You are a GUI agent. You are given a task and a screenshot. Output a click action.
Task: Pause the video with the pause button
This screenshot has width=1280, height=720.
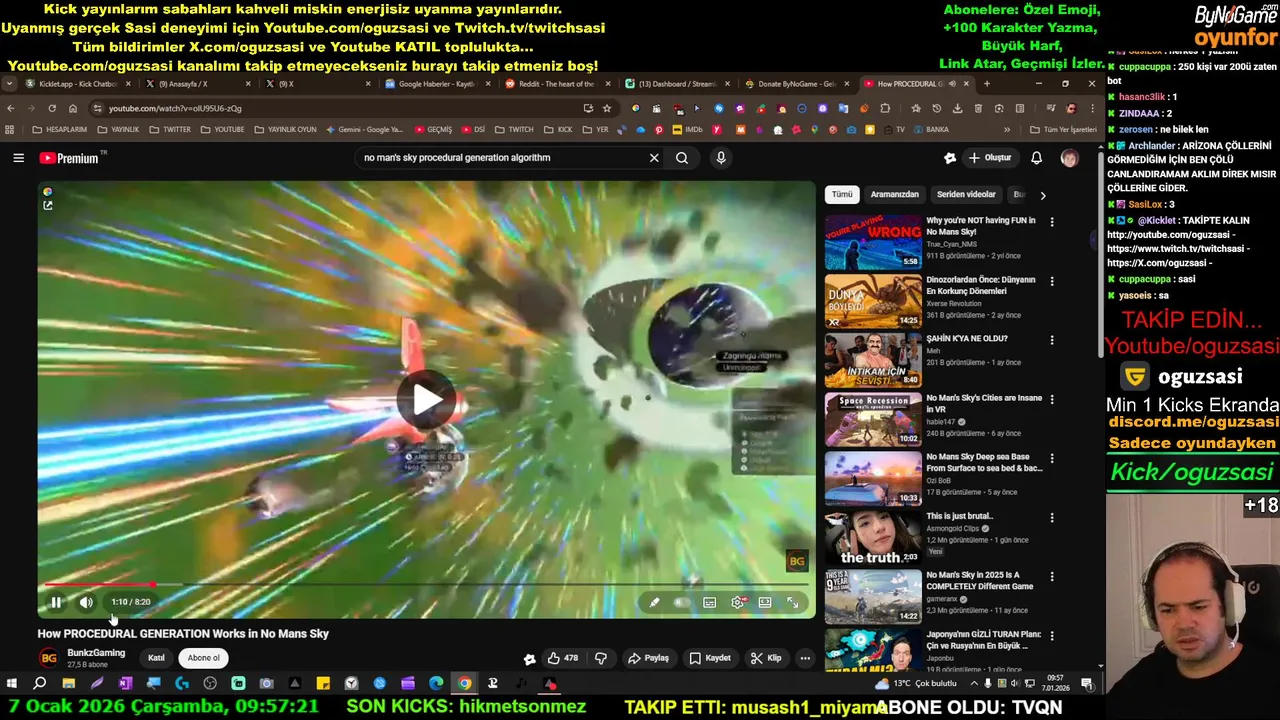[56, 602]
